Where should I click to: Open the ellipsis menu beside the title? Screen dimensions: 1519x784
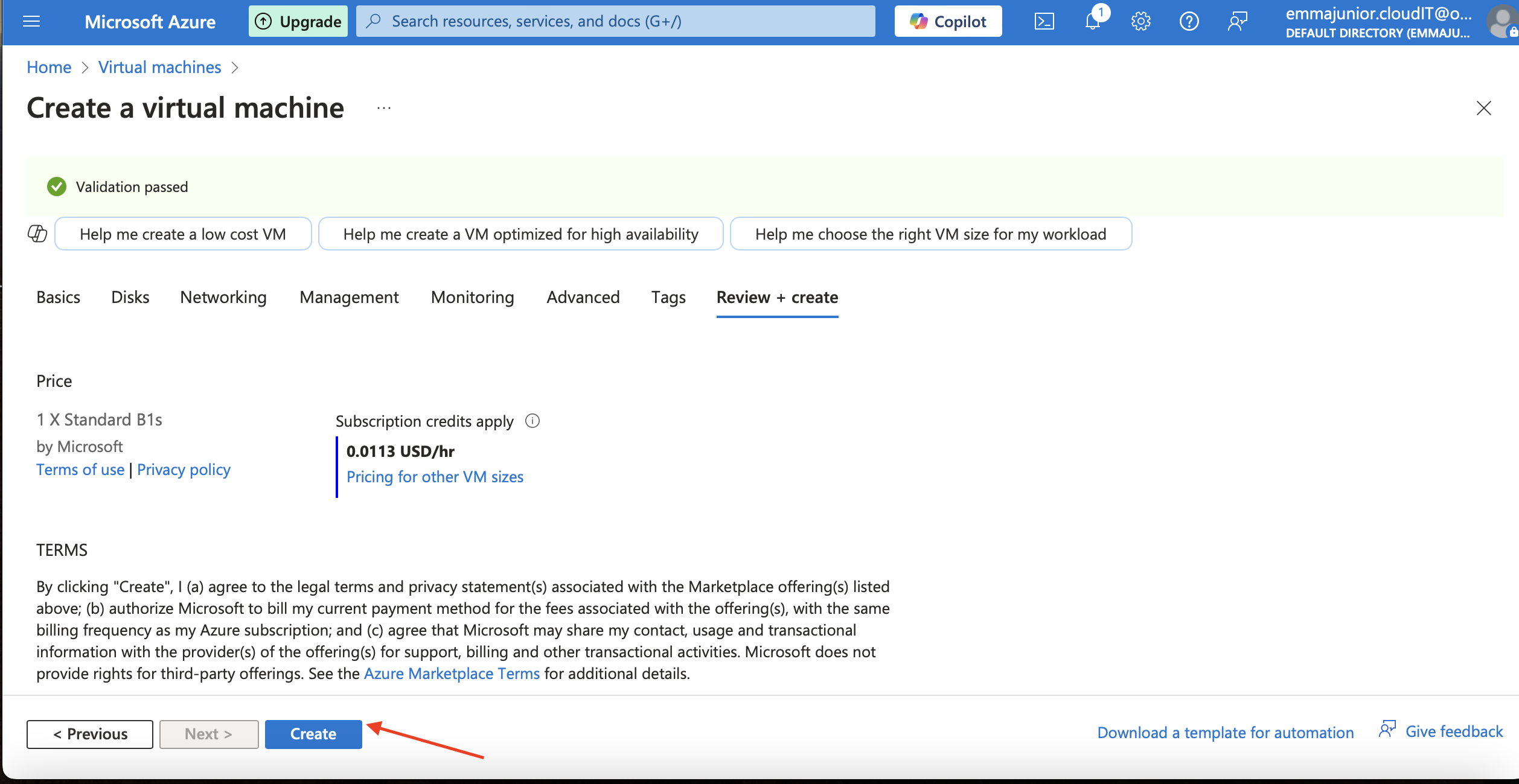pos(384,109)
